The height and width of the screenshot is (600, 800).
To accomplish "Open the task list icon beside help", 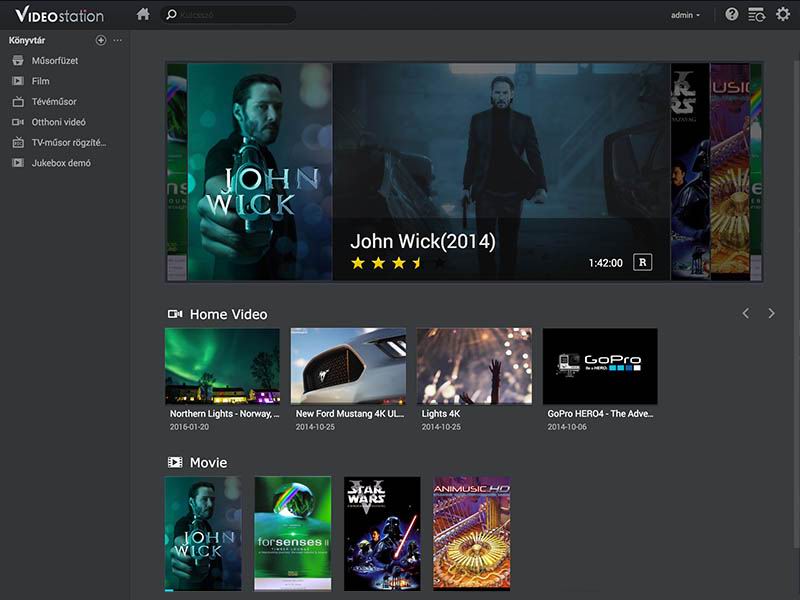I will (x=757, y=15).
